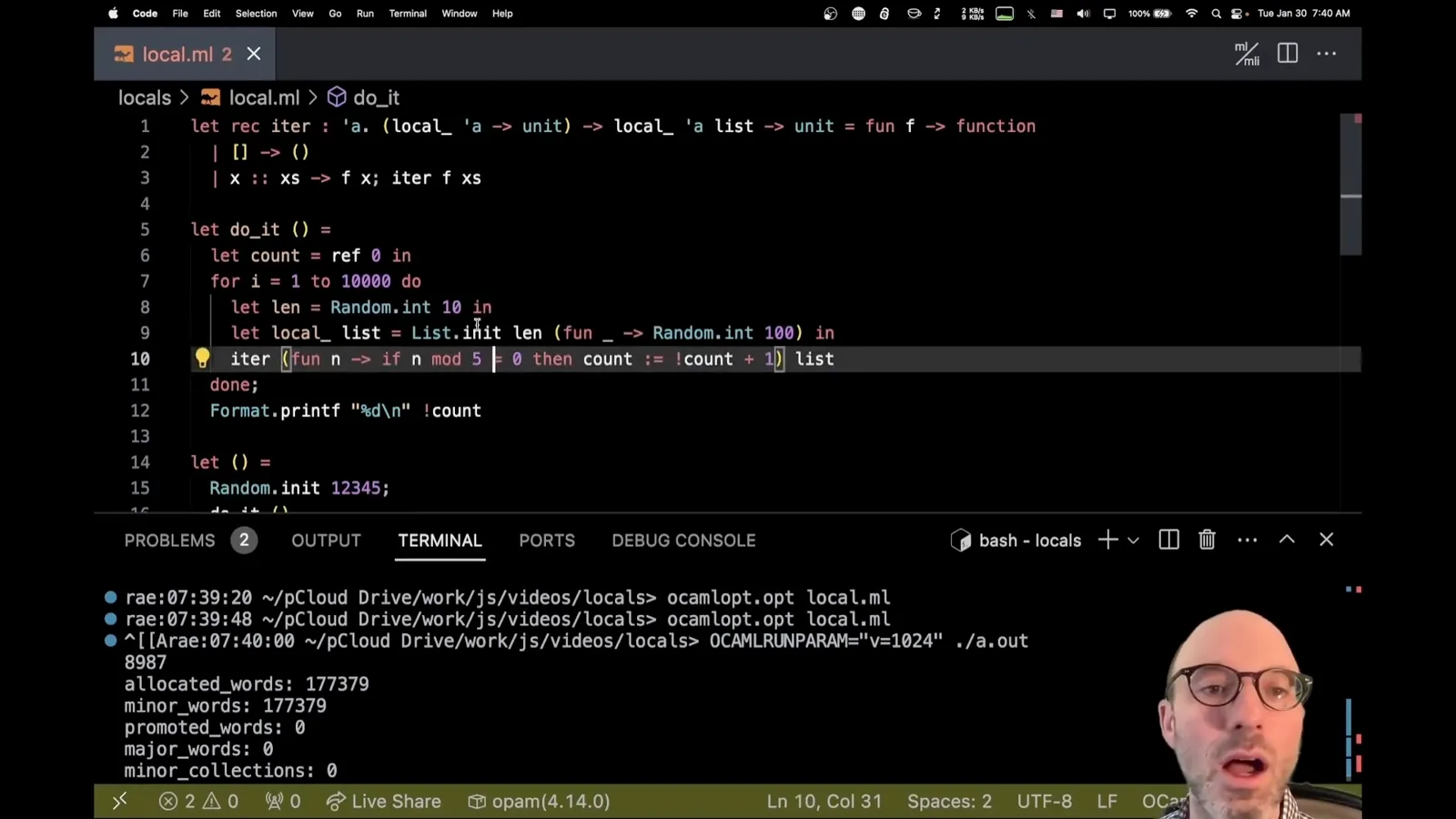
Task: Open the Go menu
Action: point(335,14)
